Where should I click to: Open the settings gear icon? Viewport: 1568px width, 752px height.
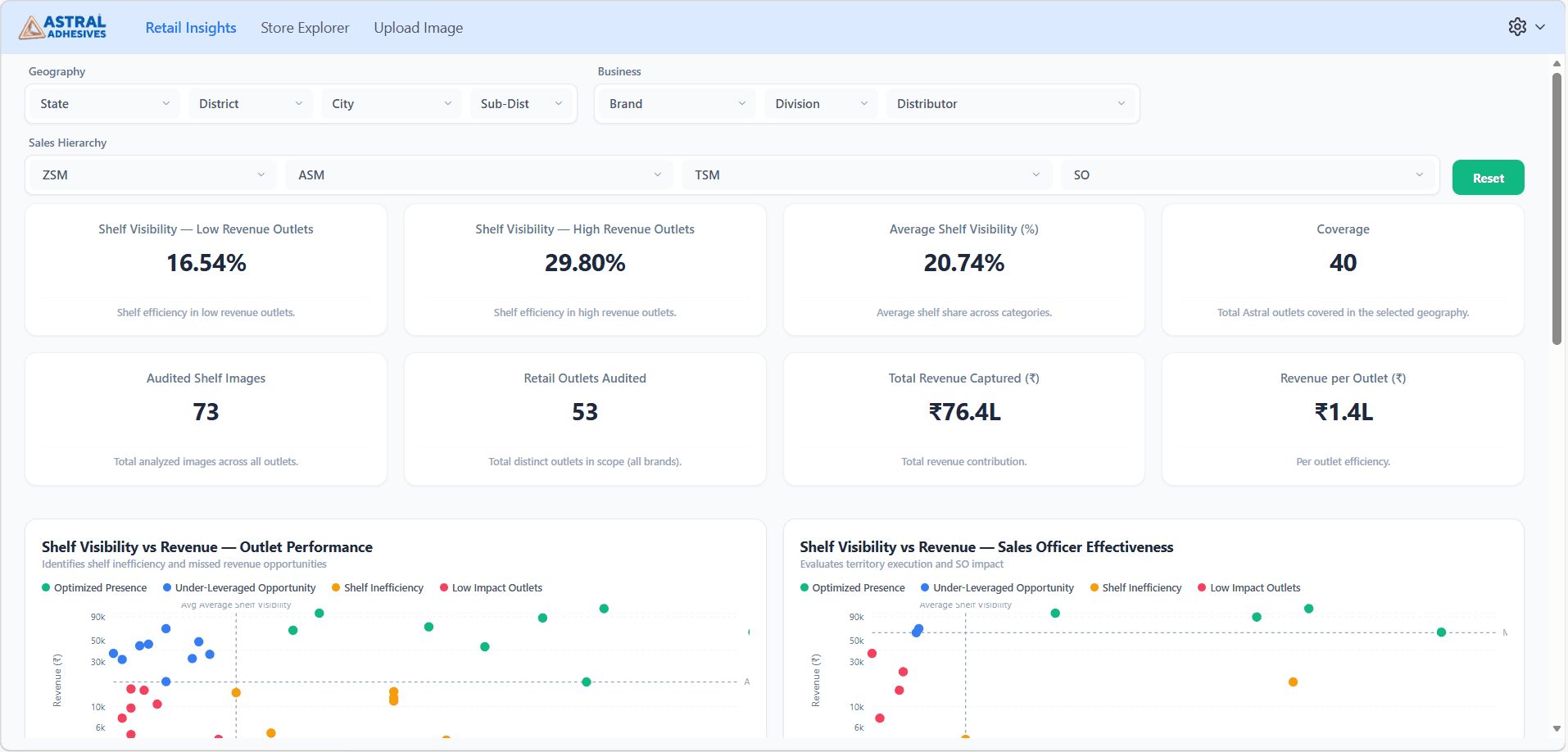point(1517,27)
